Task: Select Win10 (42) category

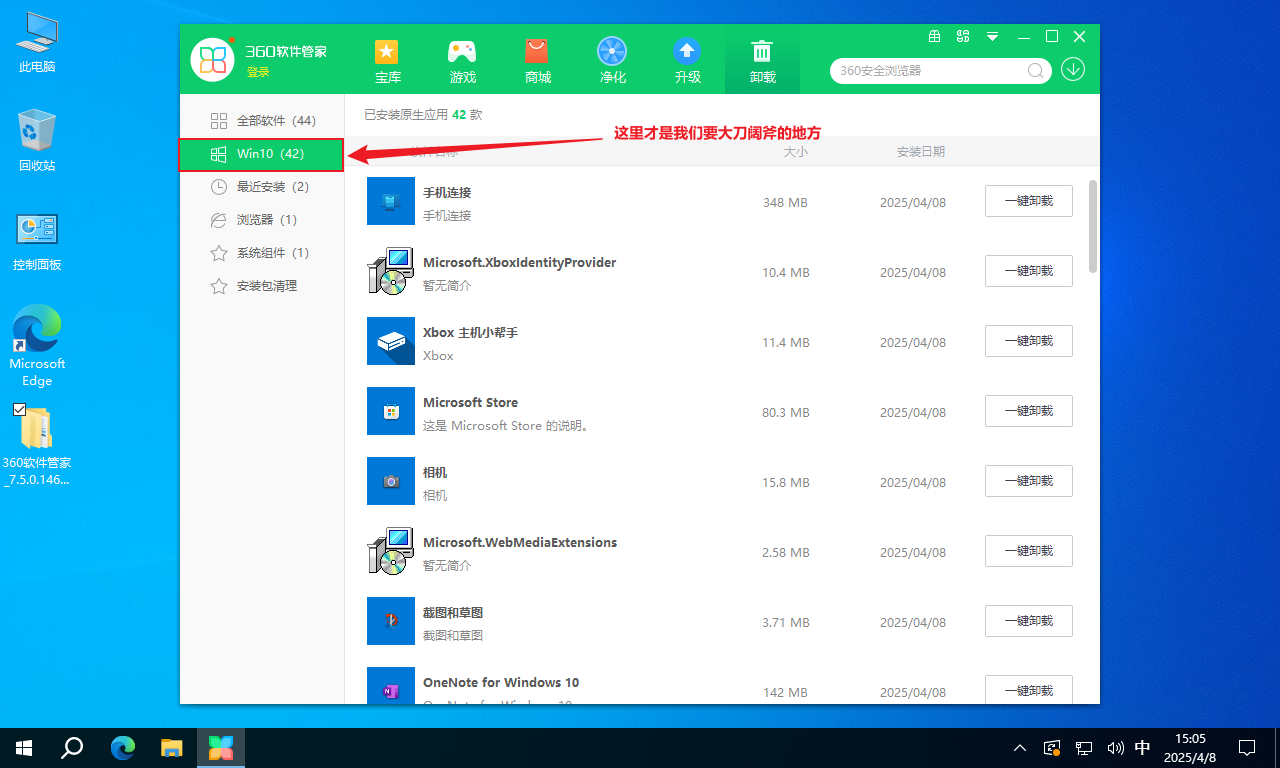Action: point(262,154)
